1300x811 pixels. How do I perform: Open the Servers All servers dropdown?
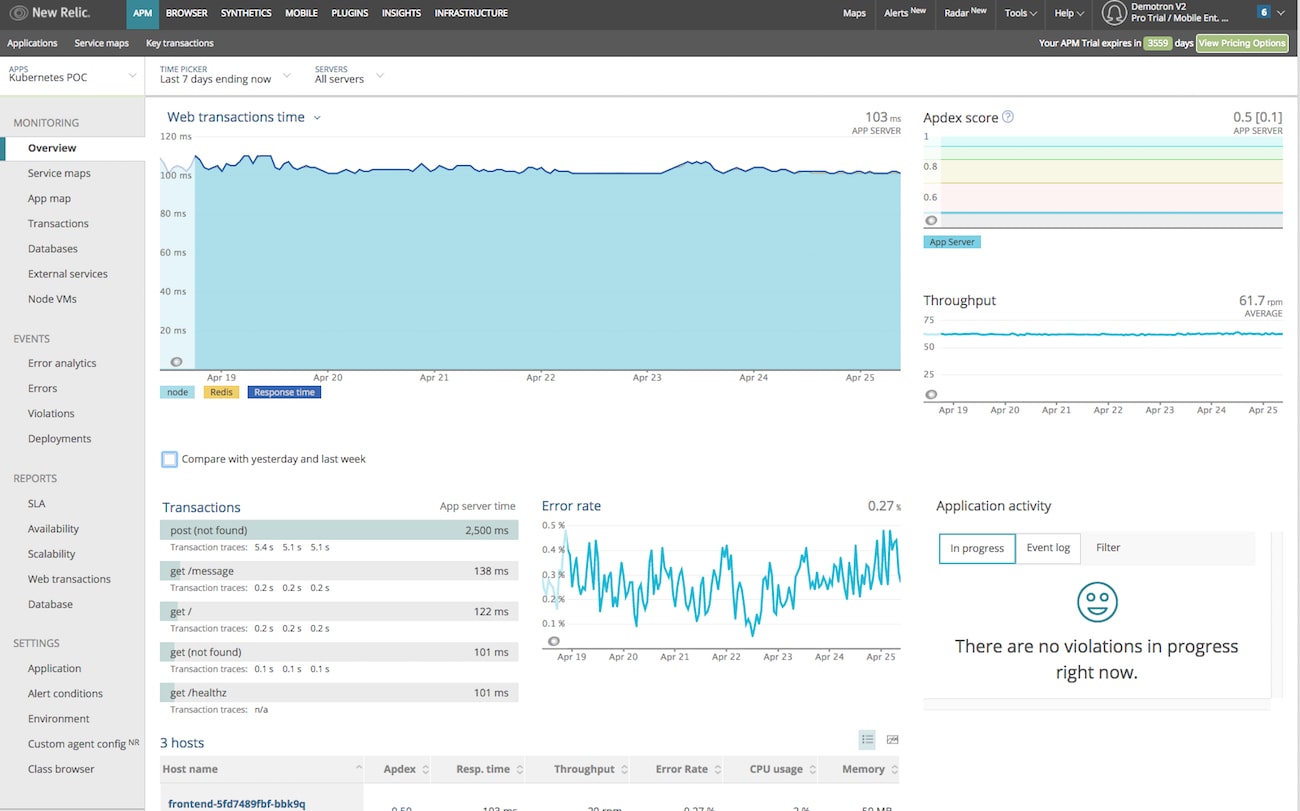point(348,75)
